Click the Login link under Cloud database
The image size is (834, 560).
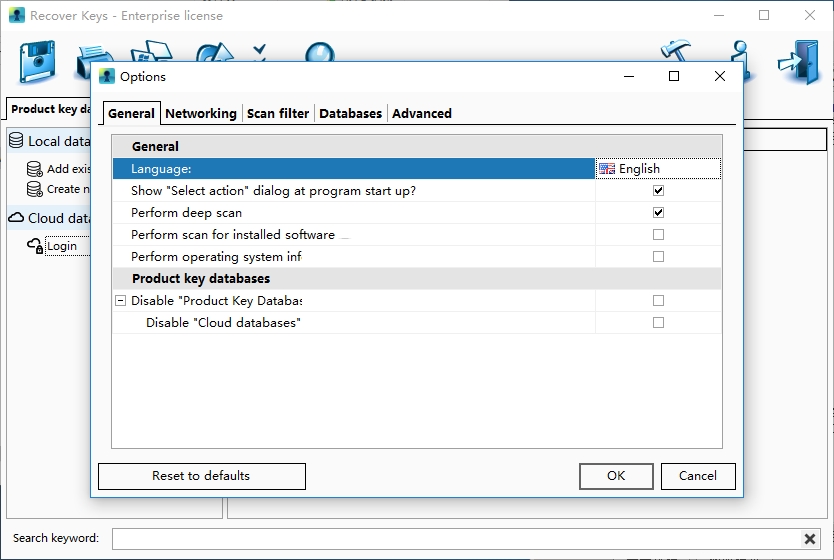62,246
